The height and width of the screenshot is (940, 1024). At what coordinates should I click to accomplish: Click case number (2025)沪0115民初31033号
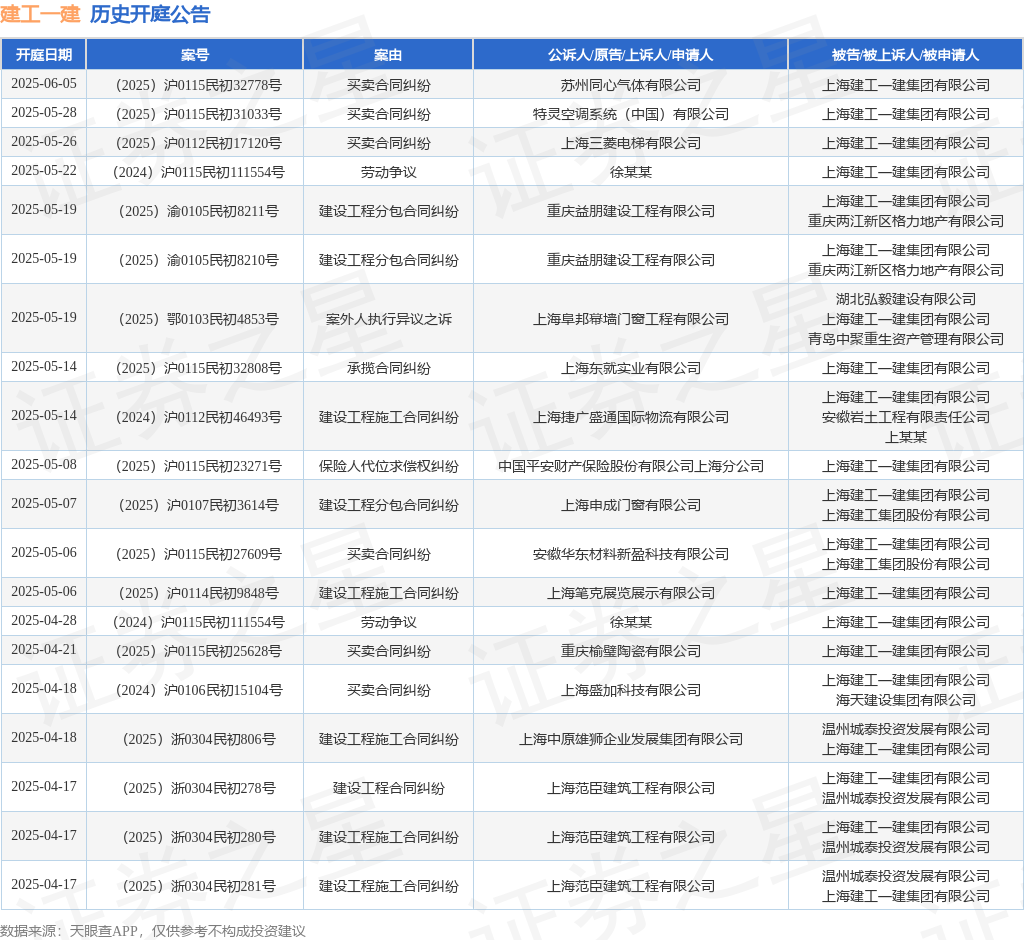[198, 114]
